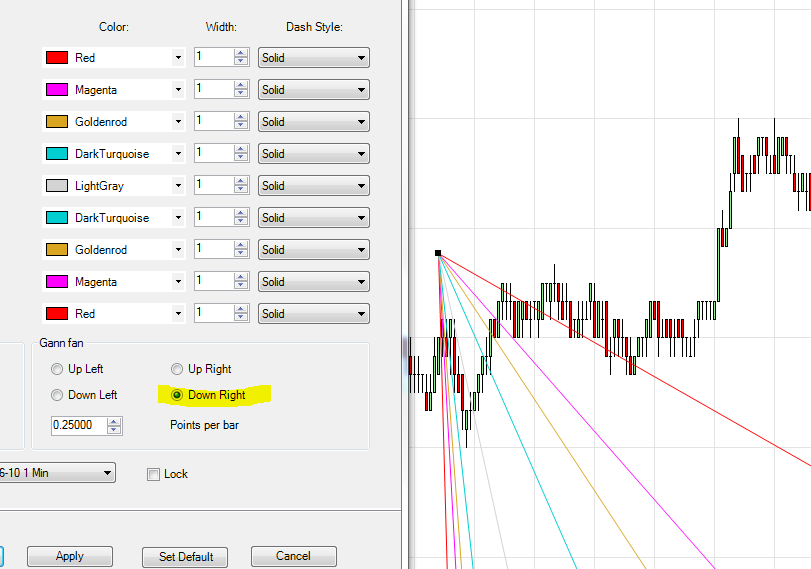
Task: Click the width field in the first Red row
Action: [x=214, y=57]
